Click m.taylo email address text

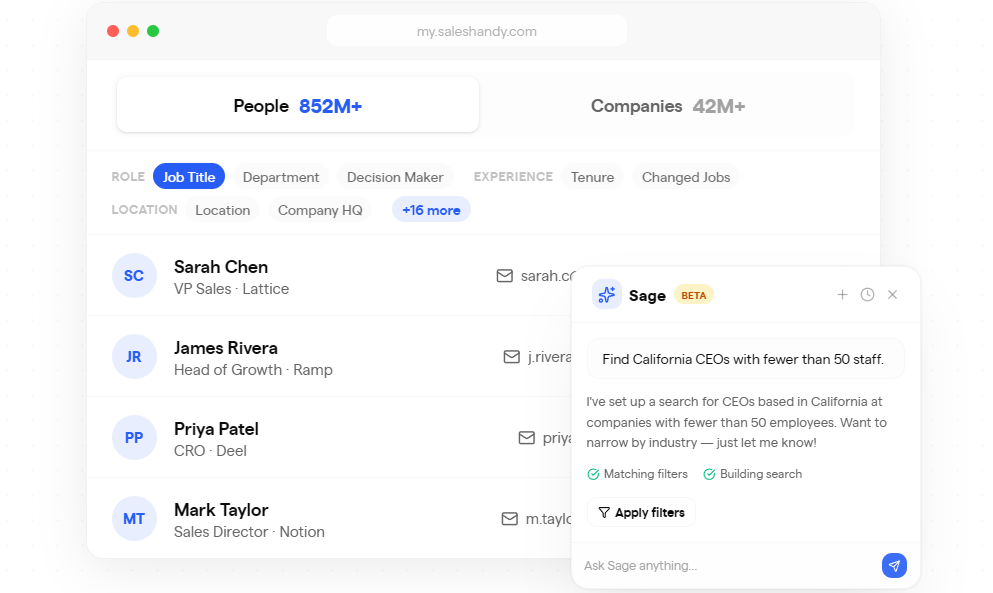tap(548, 519)
